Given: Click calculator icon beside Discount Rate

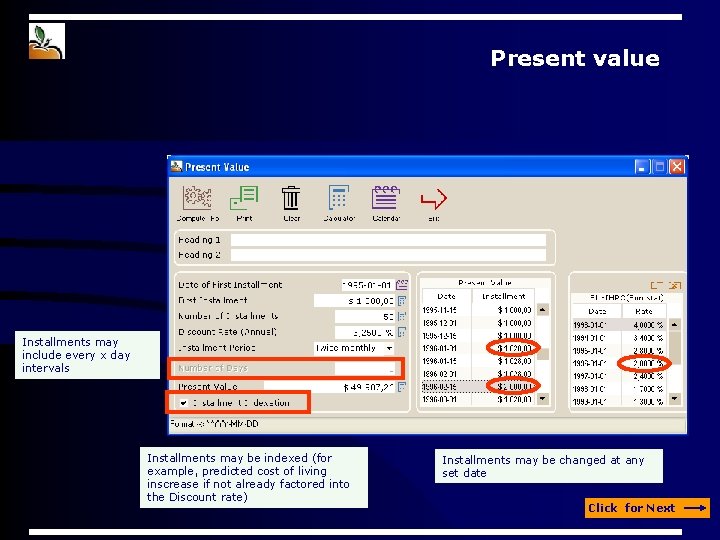Looking at the screenshot, I should click(x=402, y=332).
